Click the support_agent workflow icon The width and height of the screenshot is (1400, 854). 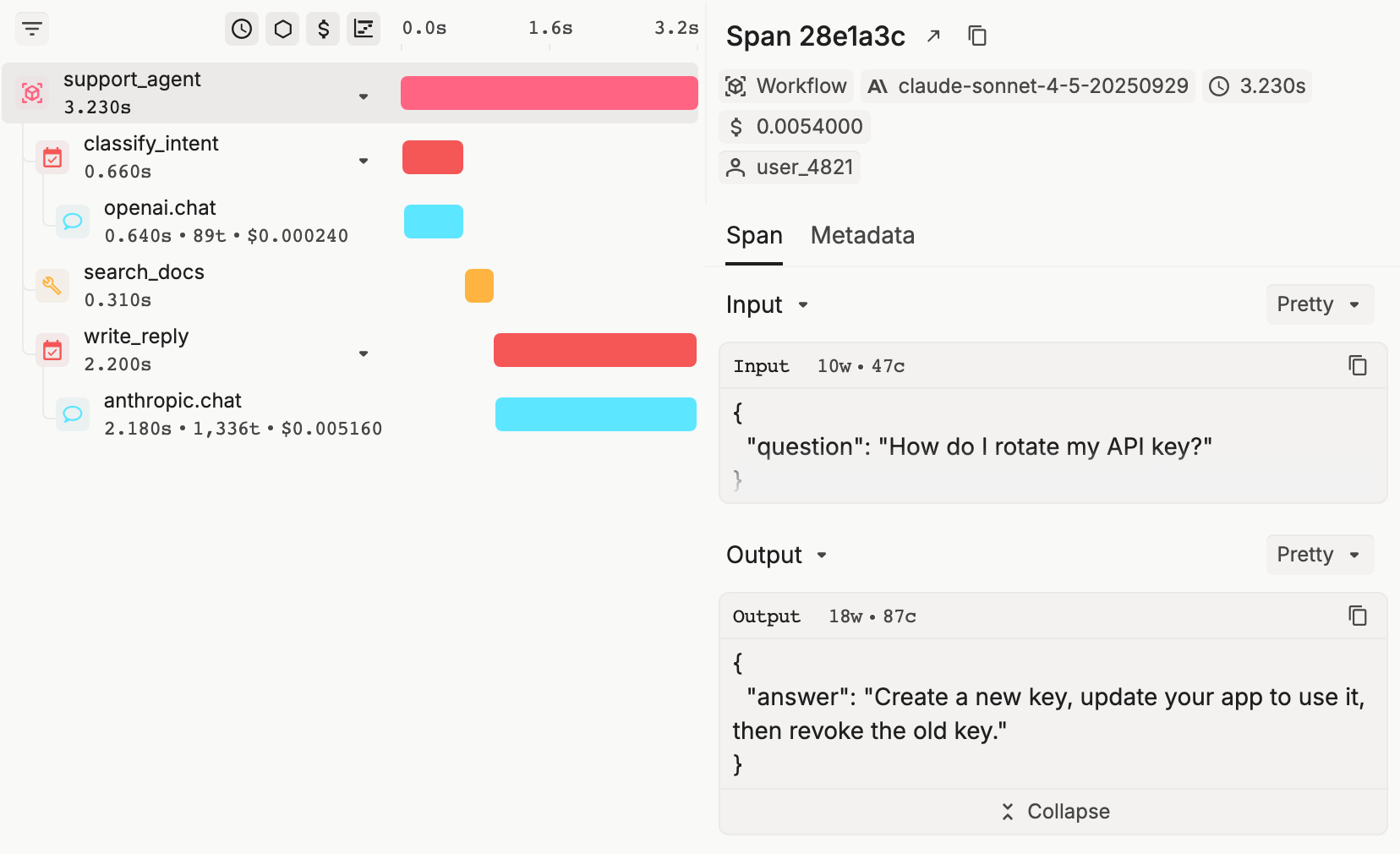coord(32,93)
